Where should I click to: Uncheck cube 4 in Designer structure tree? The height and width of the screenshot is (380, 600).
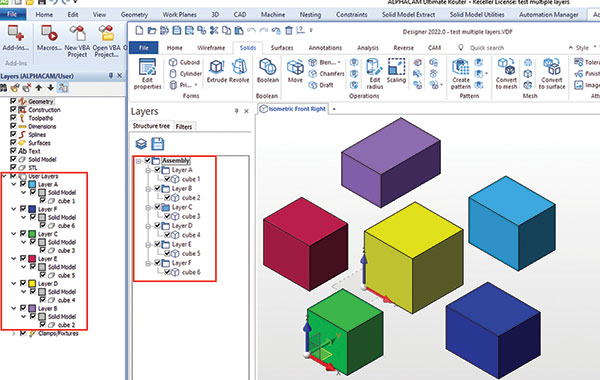[x=167, y=235]
